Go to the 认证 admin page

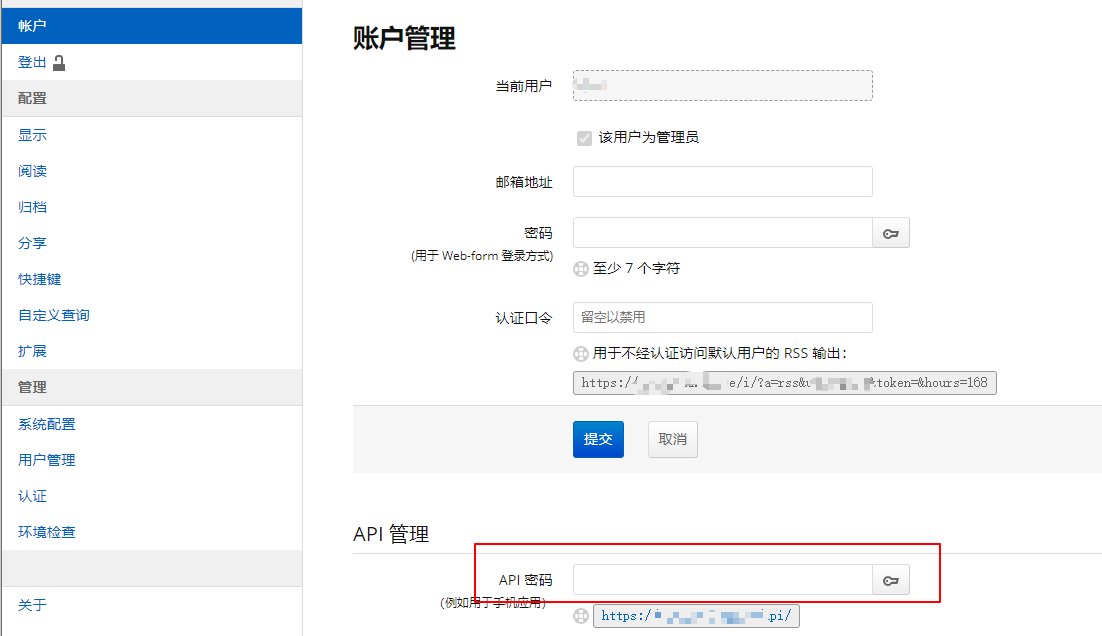click(x=32, y=496)
